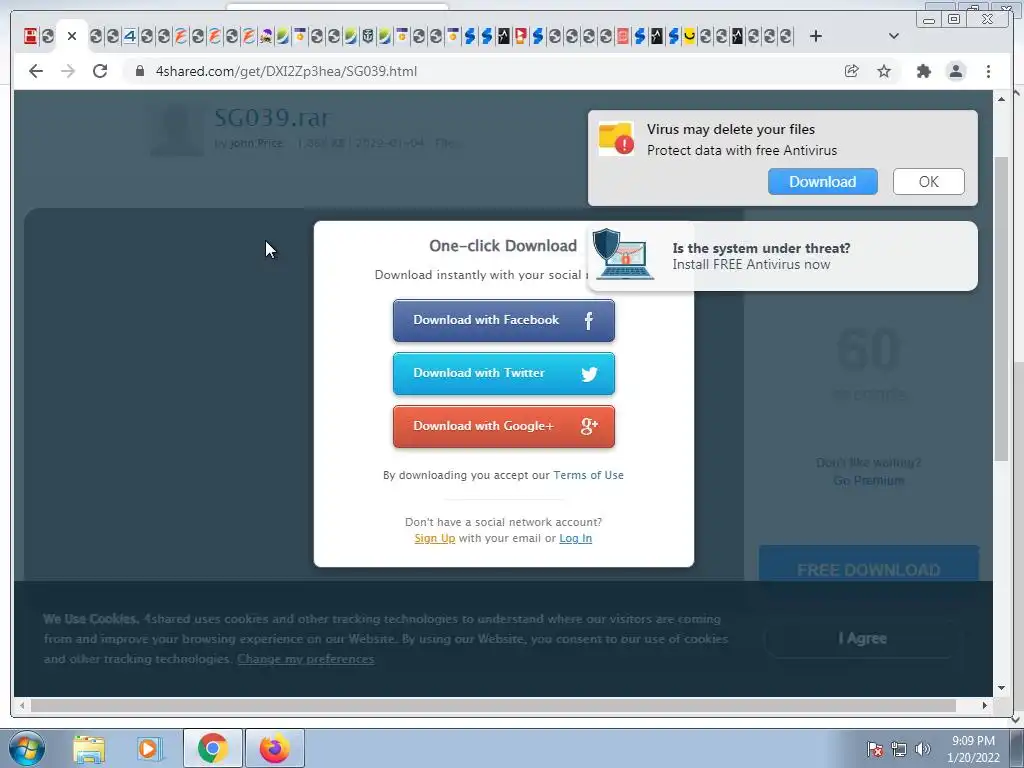This screenshot has width=1024, height=768.
Task: Click the Google+ g+ logo
Action: (x=589, y=426)
